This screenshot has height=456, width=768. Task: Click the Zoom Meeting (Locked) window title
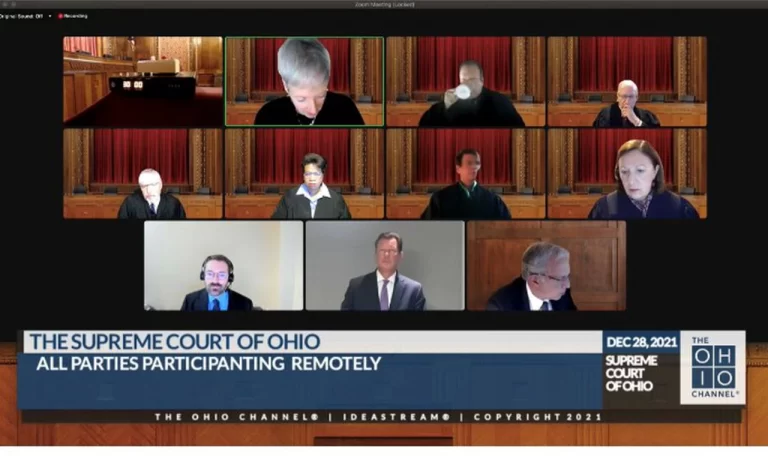(x=384, y=4)
